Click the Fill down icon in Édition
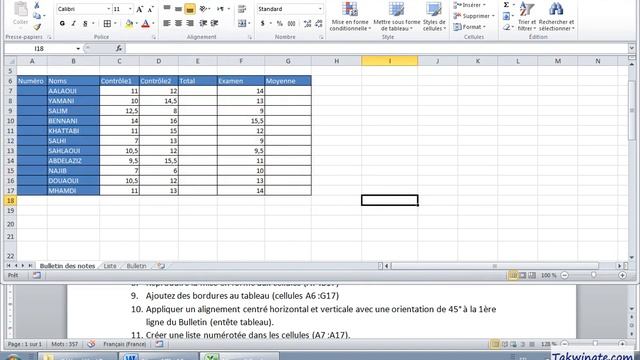Image resolution: width=640 pixels, height=360 pixels. click(x=506, y=16)
